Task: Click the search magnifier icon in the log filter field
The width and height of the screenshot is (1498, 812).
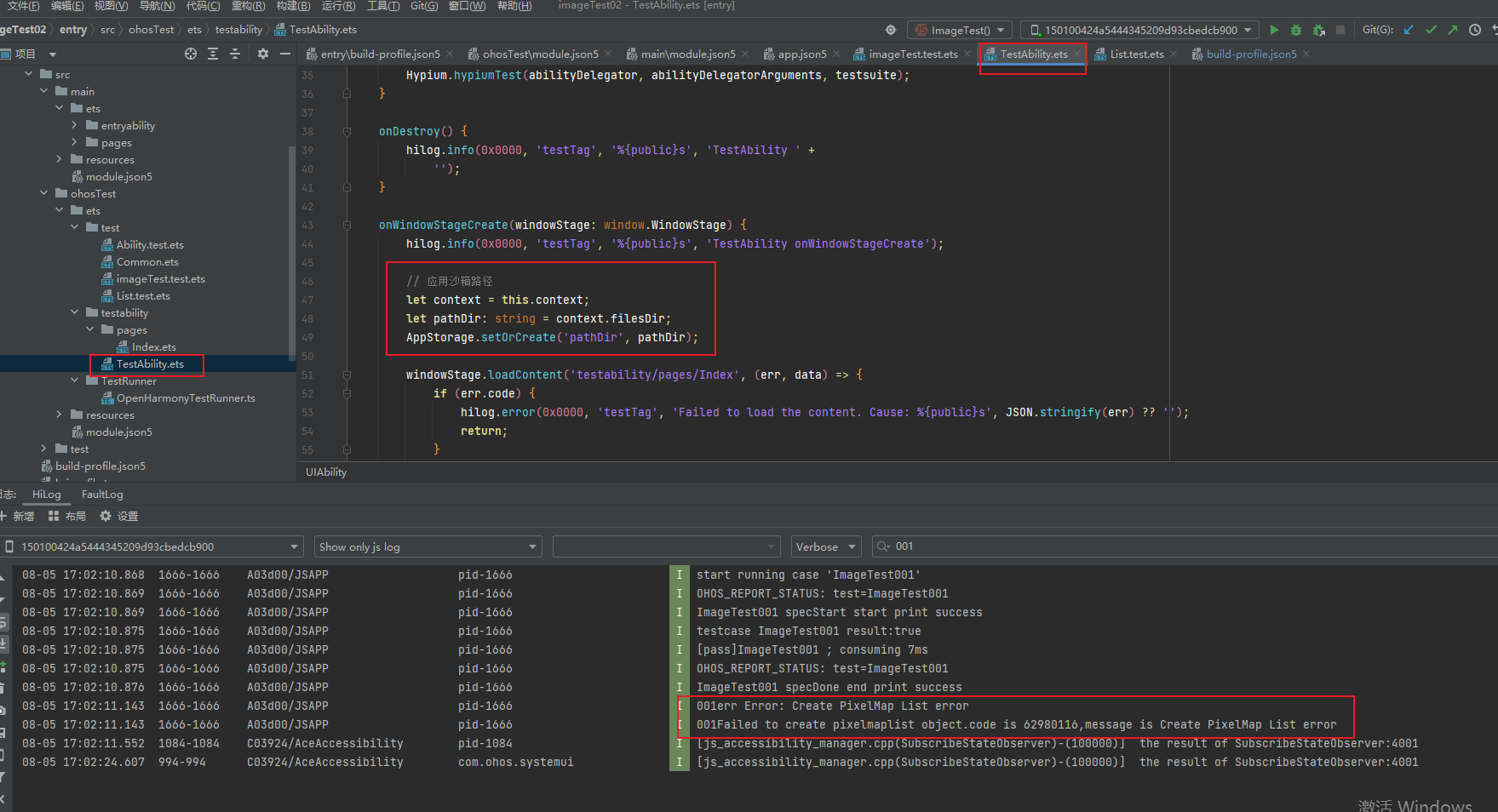Action: pos(883,546)
